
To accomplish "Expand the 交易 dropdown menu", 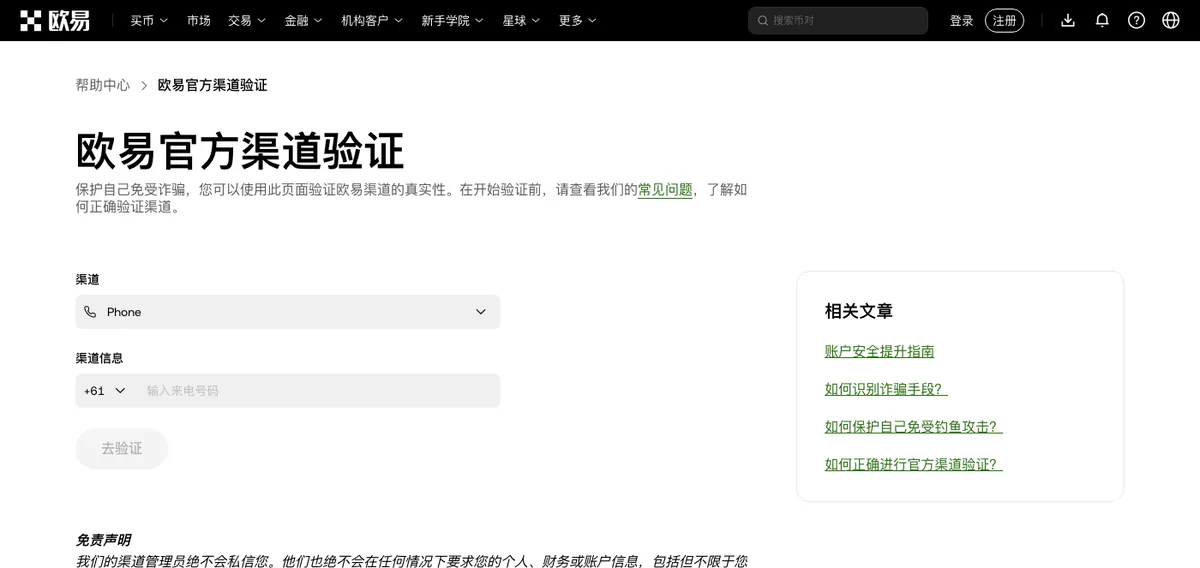I will point(247,20).
